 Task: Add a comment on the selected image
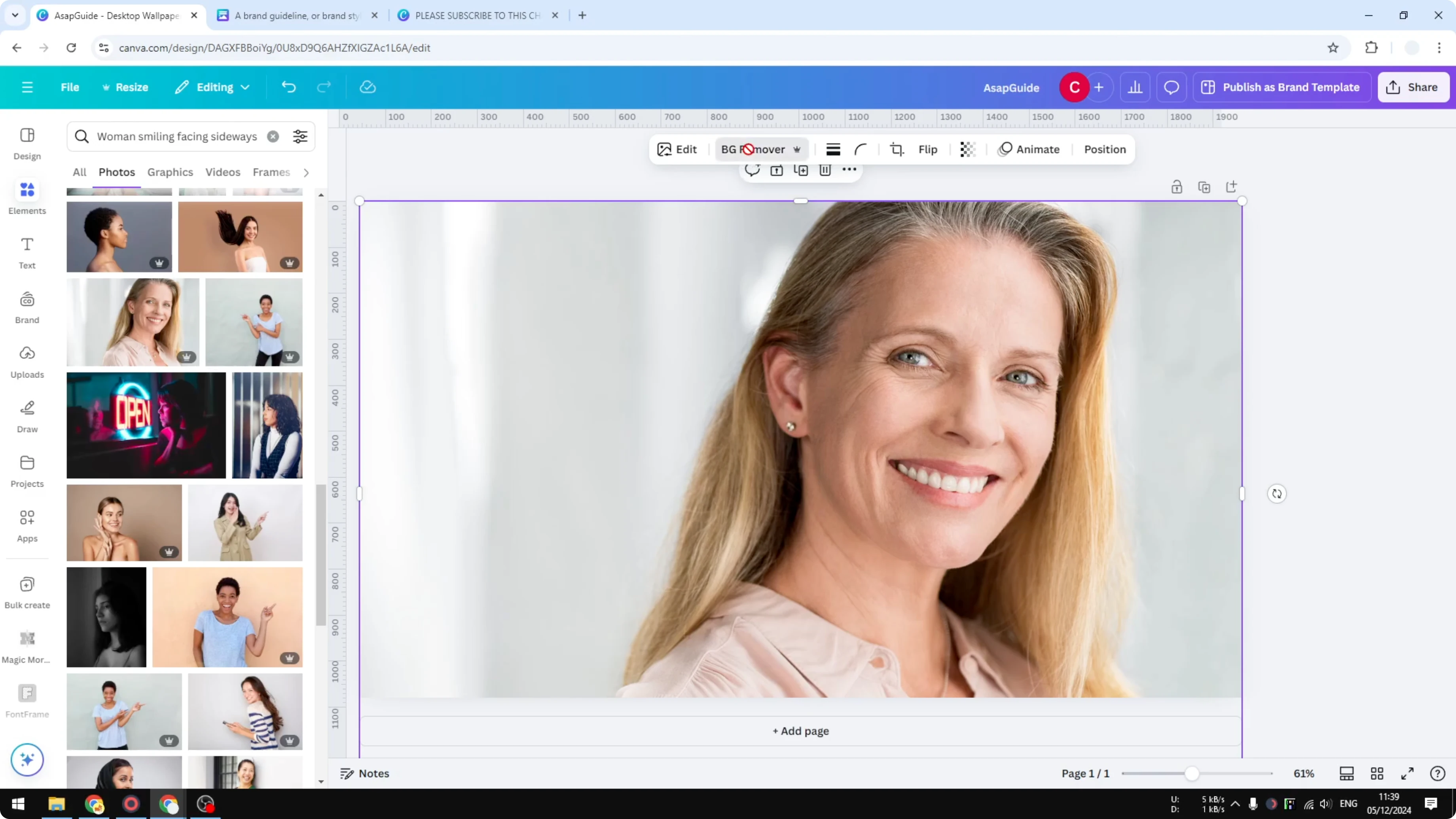click(x=752, y=170)
